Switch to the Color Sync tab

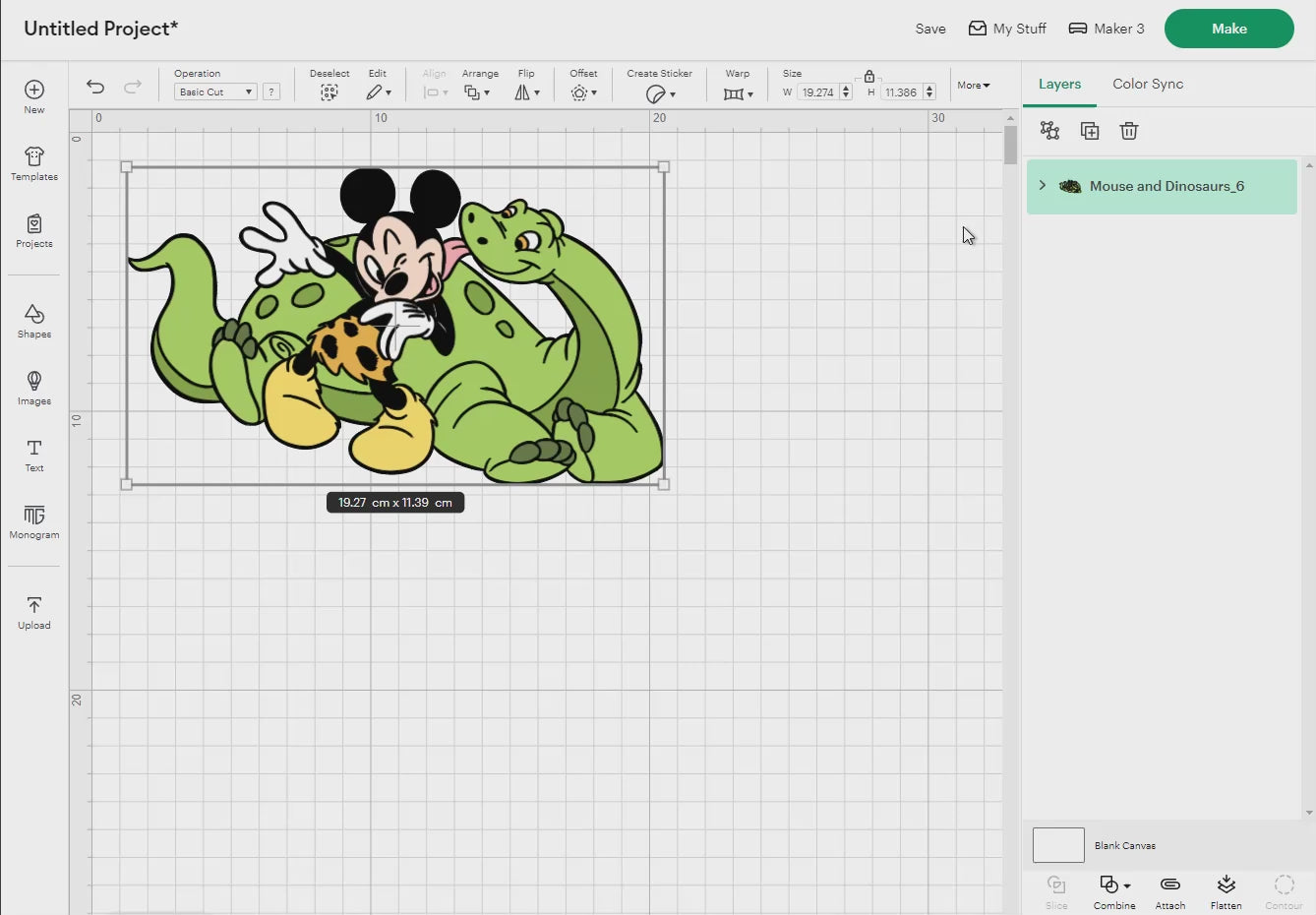[x=1148, y=85]
